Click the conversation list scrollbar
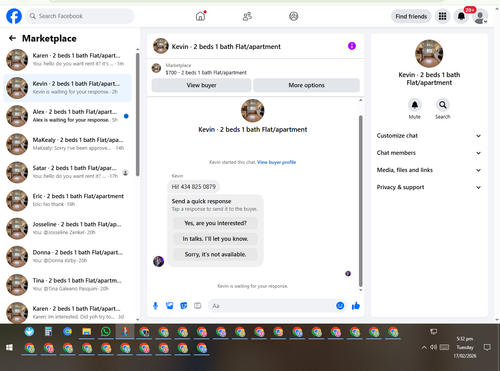This screenshot has height=371, width=500. [137, 113]
